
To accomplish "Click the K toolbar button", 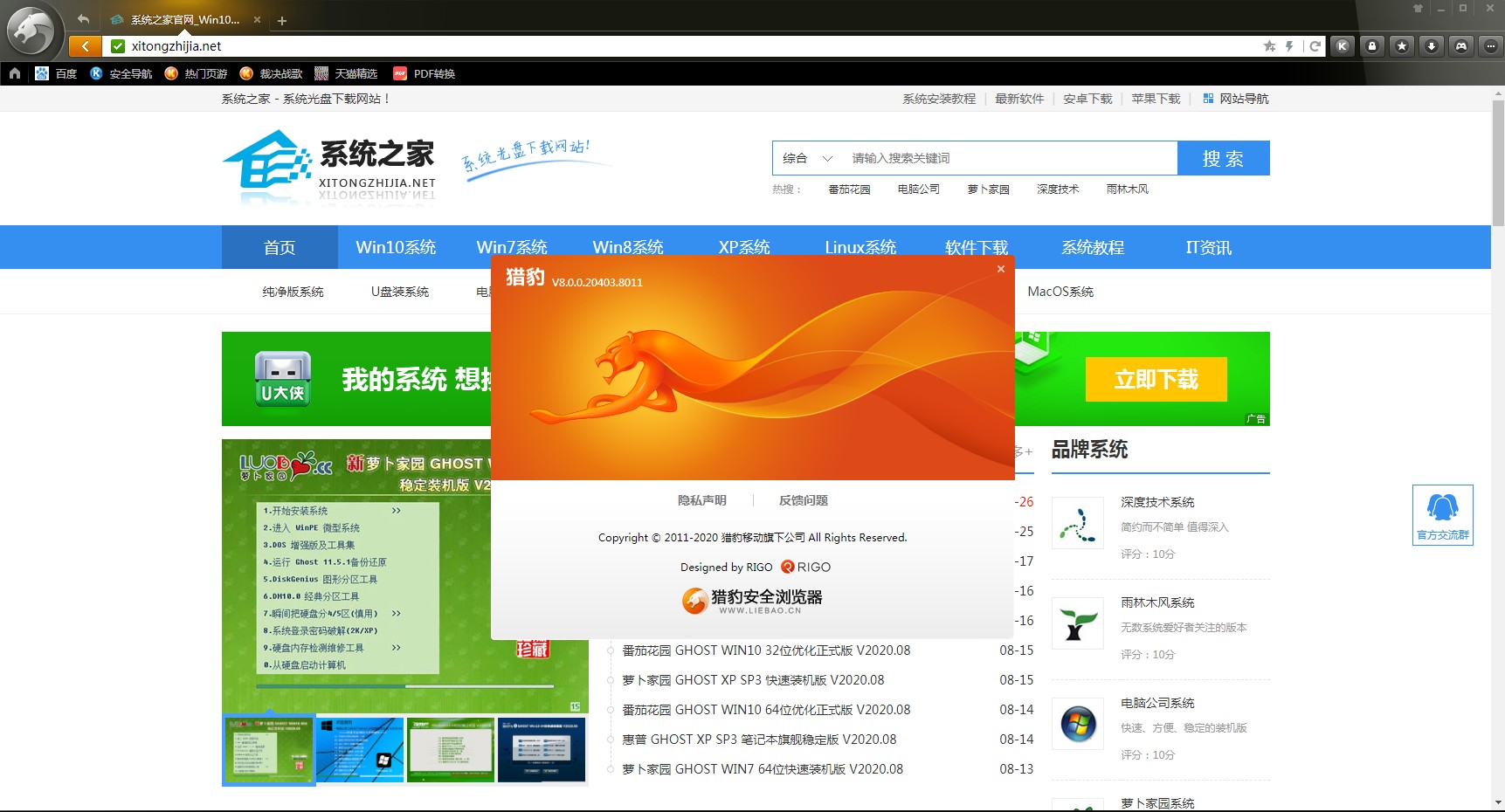I will point(1343,46).
